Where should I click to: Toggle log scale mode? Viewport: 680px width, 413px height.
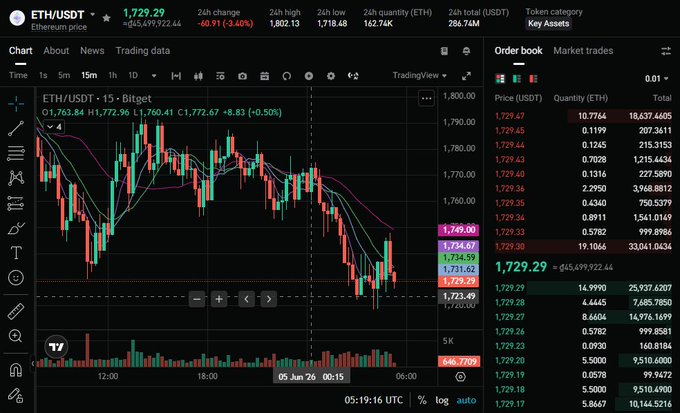point(442,400)
